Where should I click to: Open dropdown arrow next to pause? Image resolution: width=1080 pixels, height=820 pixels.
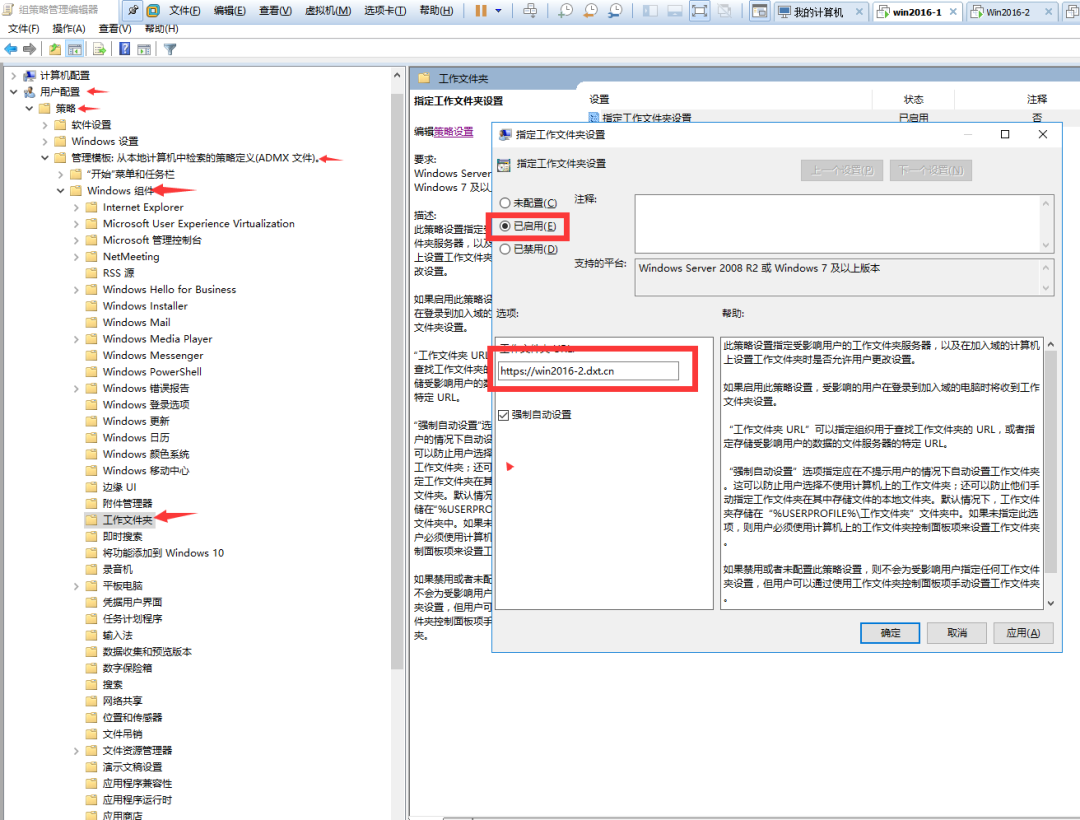tap(498, 11)
